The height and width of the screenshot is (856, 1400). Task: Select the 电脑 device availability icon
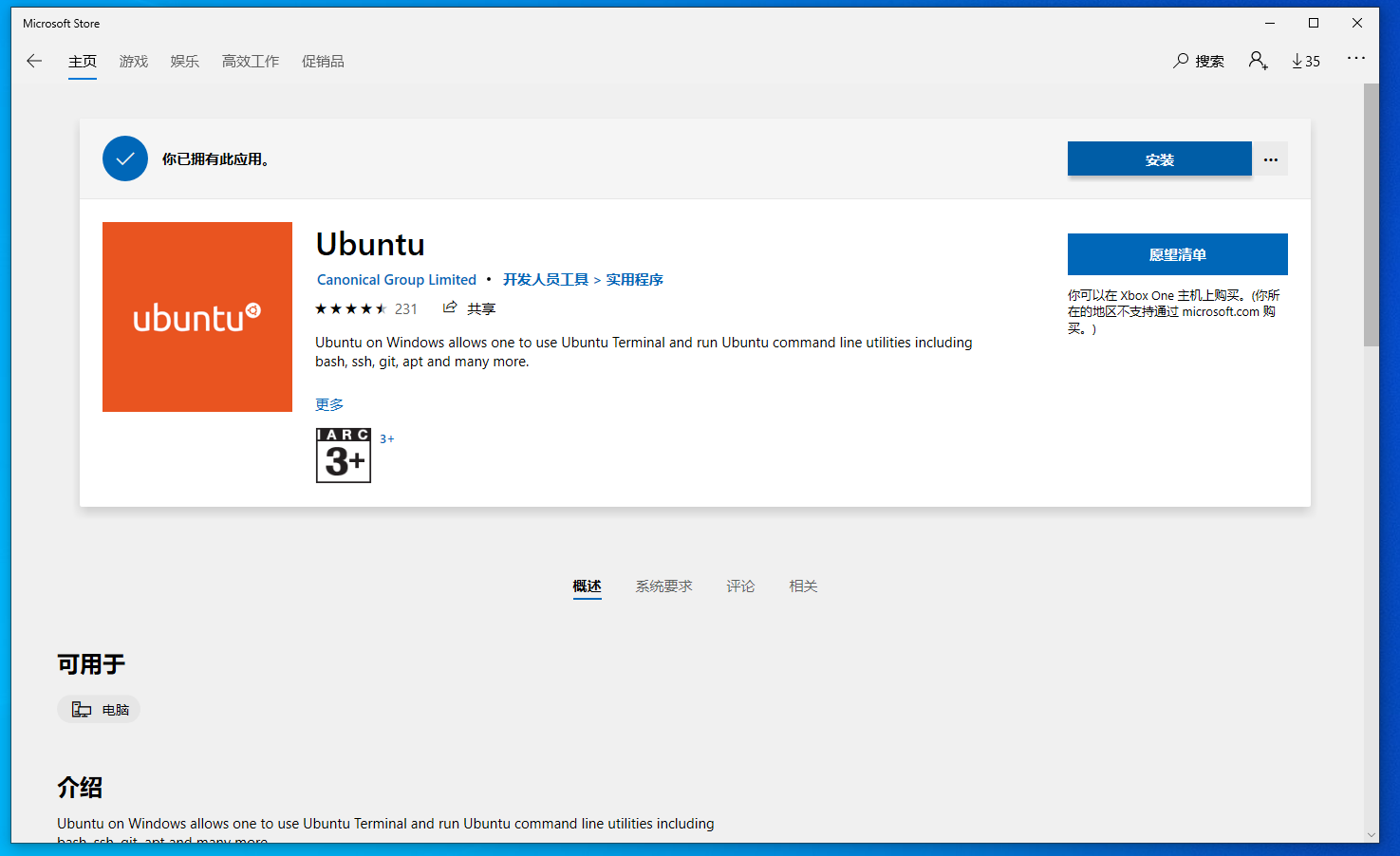[99, 709]
